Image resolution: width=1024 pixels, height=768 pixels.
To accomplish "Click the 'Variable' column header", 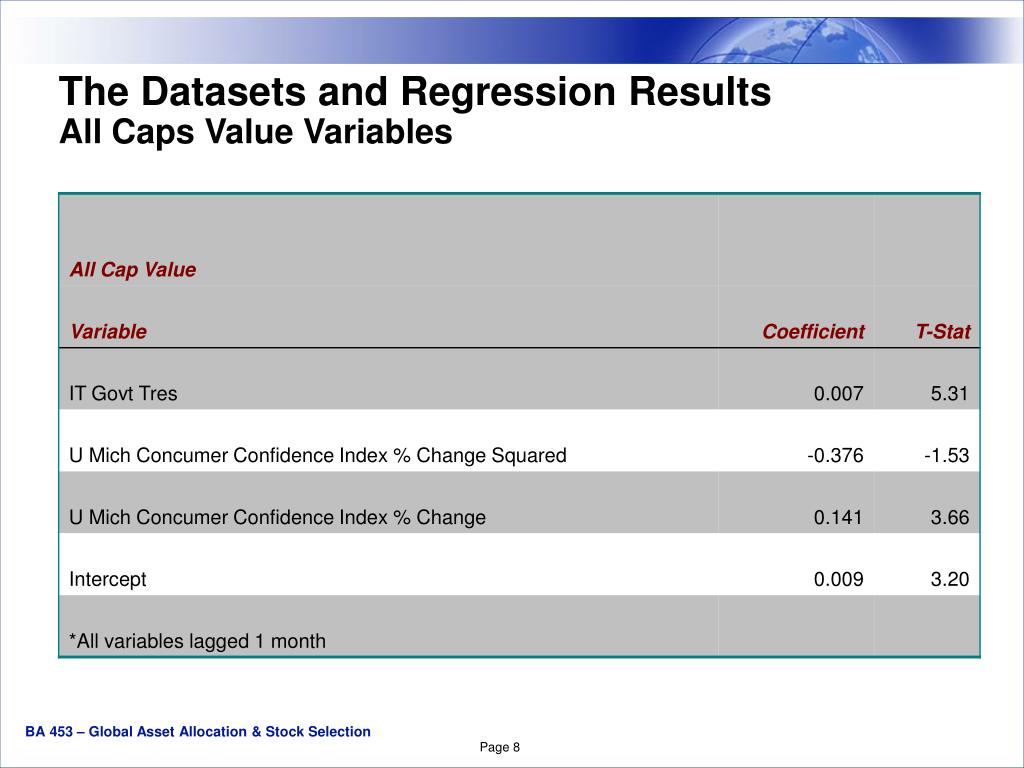I will click(108, 331).
